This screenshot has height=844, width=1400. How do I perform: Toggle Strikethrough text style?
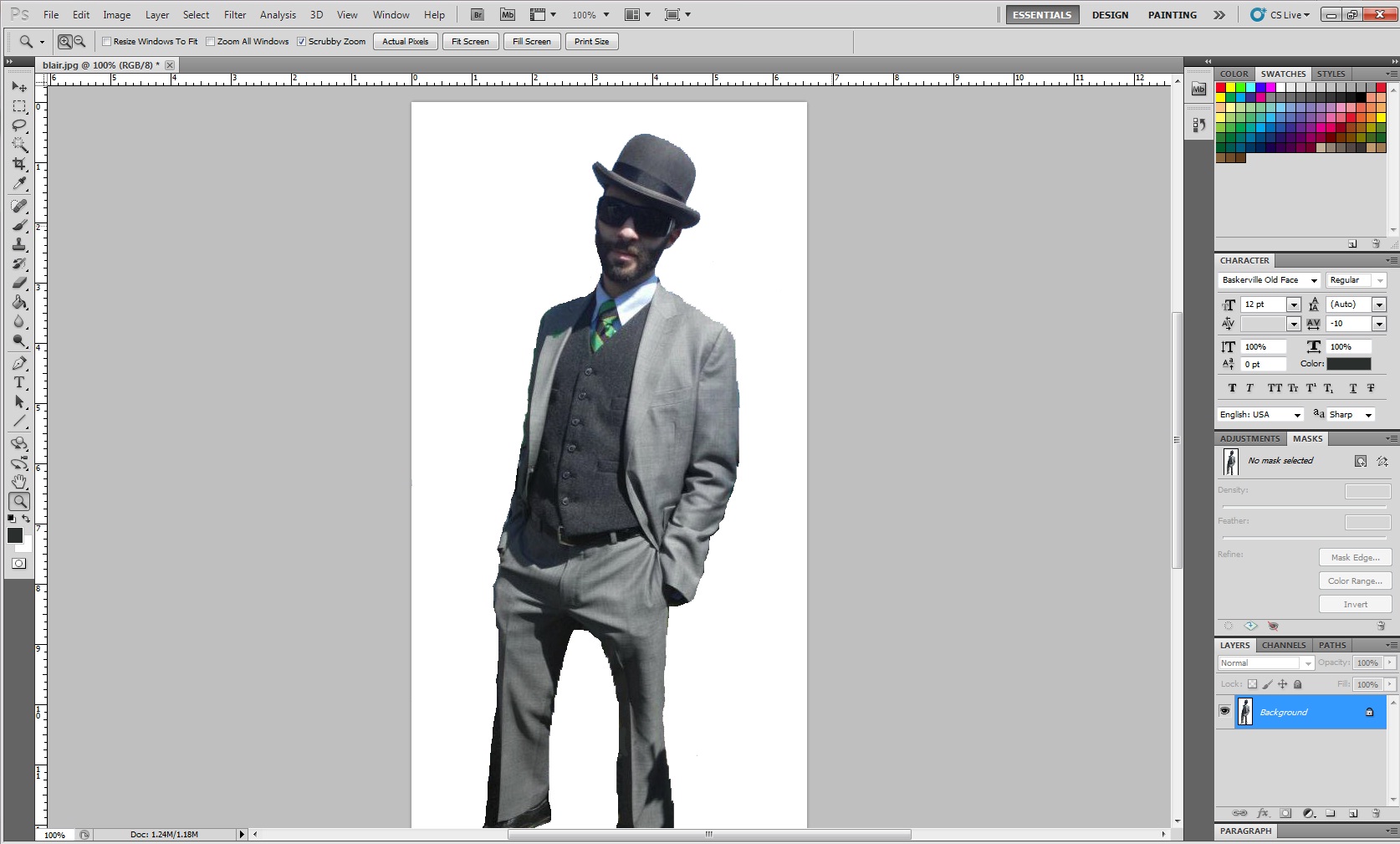(1371, 388)
